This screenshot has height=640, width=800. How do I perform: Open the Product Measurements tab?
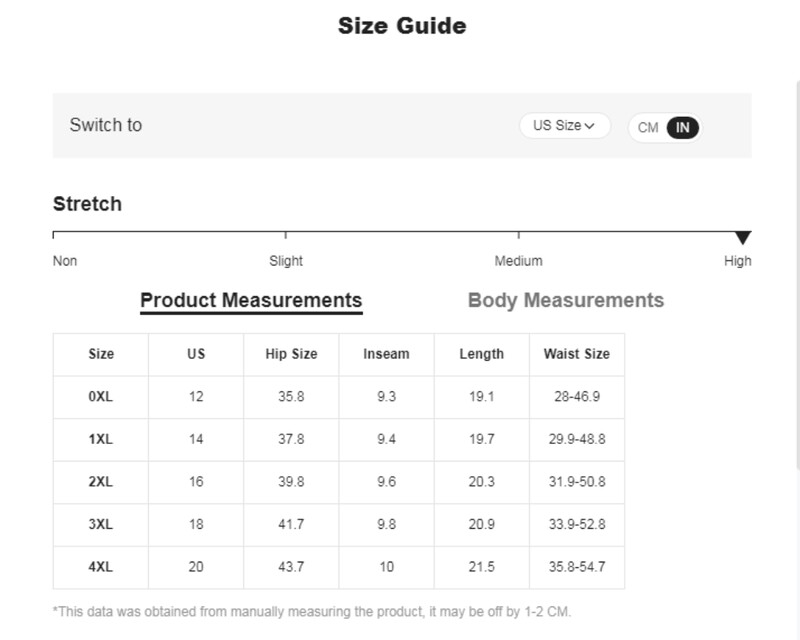point(251,300)
